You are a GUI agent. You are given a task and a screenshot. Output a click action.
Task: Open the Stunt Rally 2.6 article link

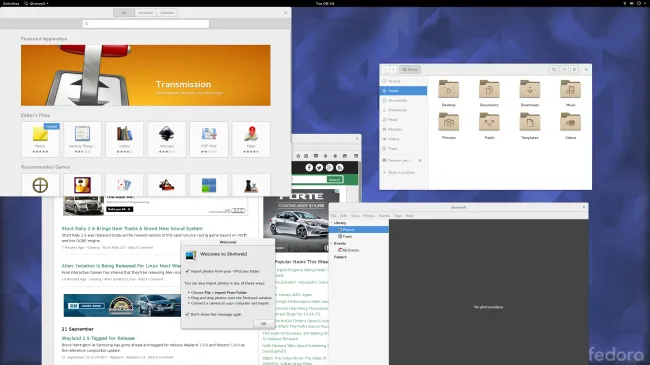(132, 229)
